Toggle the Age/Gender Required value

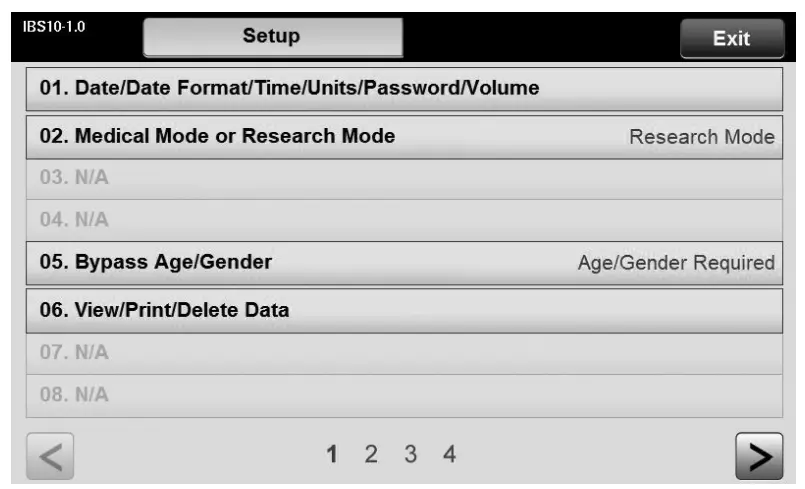pyautogui.click(x=676, y=264)
